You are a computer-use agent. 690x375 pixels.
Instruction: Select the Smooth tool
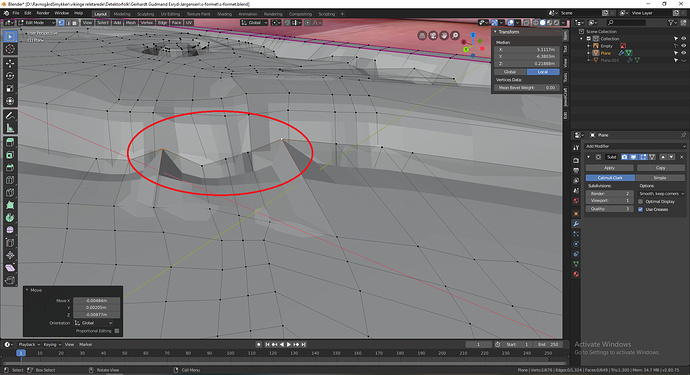pos(10,230)
